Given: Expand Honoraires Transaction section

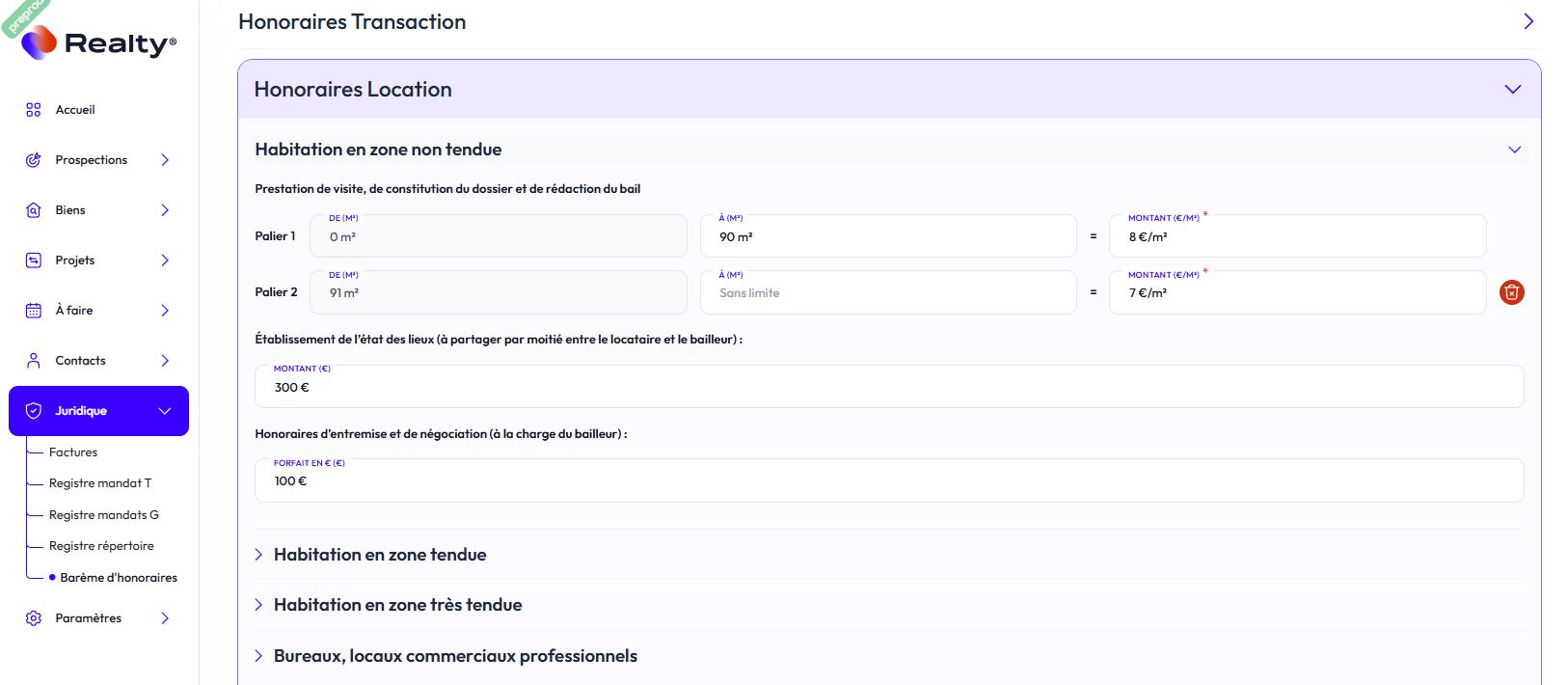Looking at the screenshot, I should pos(1527,21).
